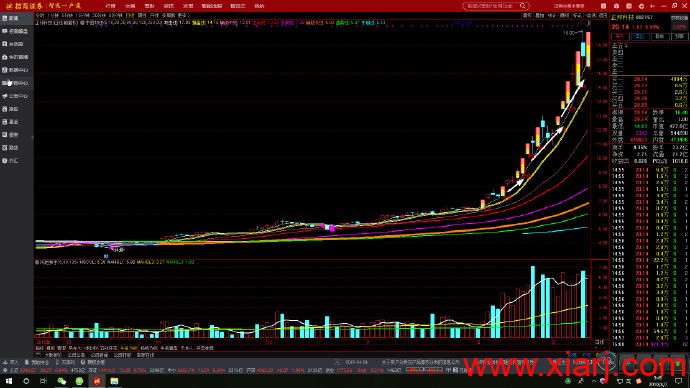Click the red trading app icon on taskbar
The height and width of the screenshot is (388, 690).
click(x=97, y=381)
